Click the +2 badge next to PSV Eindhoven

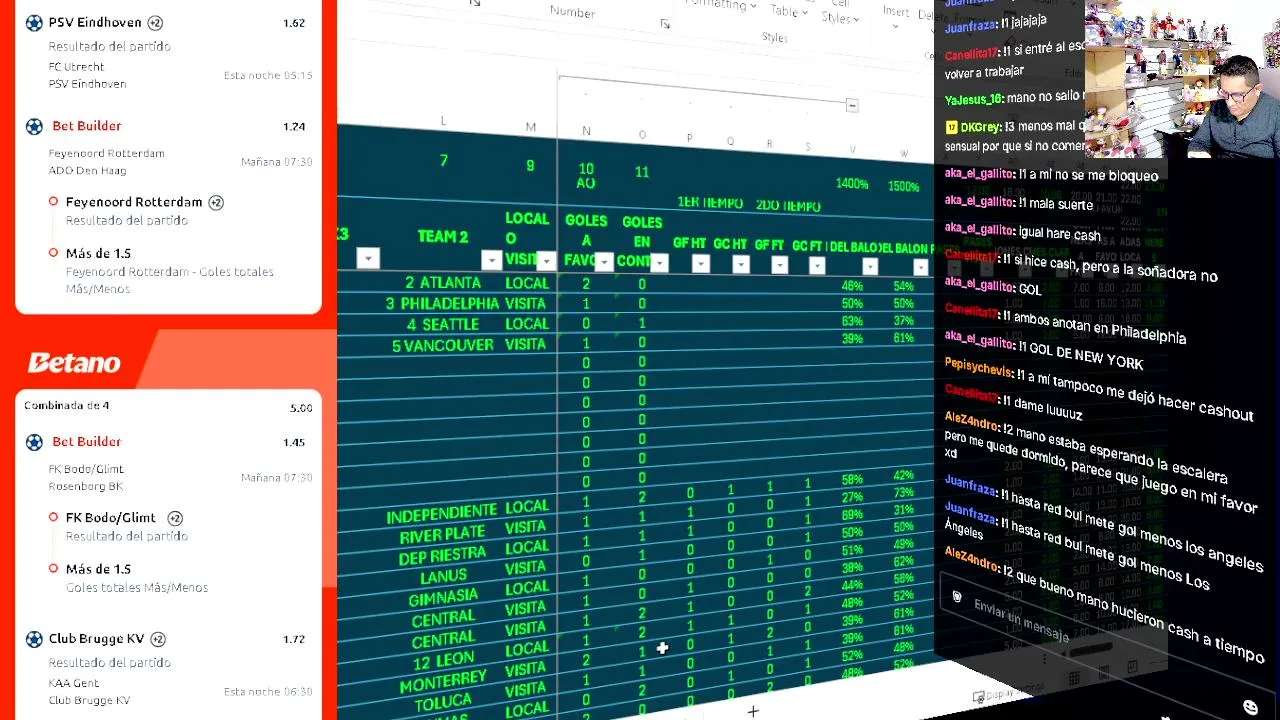155,22
